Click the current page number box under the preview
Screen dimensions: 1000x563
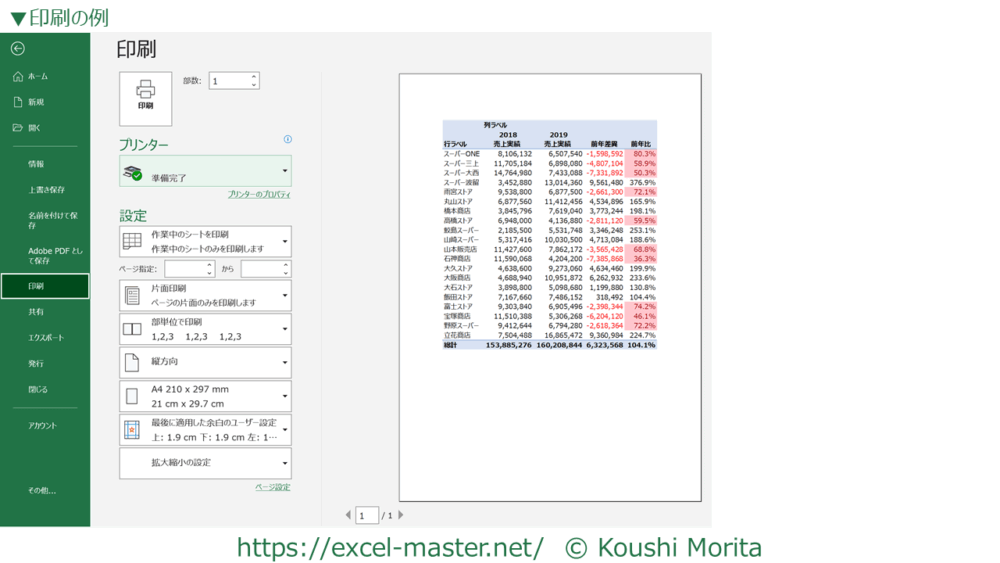367,515
